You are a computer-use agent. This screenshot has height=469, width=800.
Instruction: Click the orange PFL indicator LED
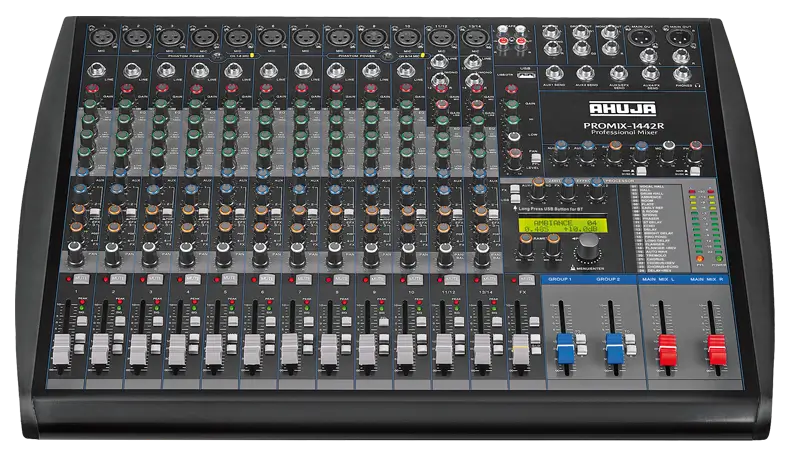pyautogui.click(x=699, y=259)
